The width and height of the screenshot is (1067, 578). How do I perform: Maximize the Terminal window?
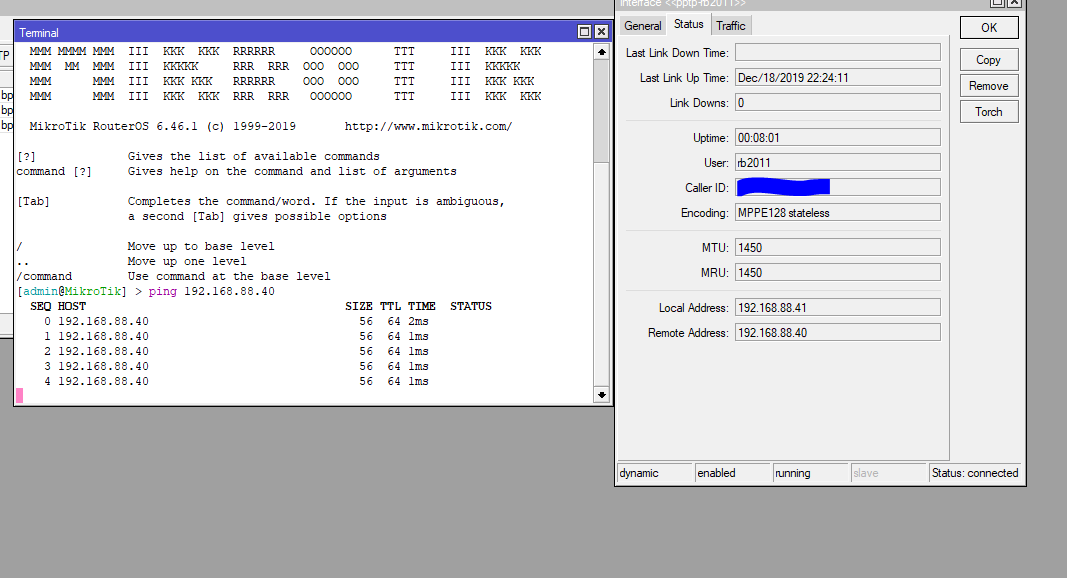(584, 32)
